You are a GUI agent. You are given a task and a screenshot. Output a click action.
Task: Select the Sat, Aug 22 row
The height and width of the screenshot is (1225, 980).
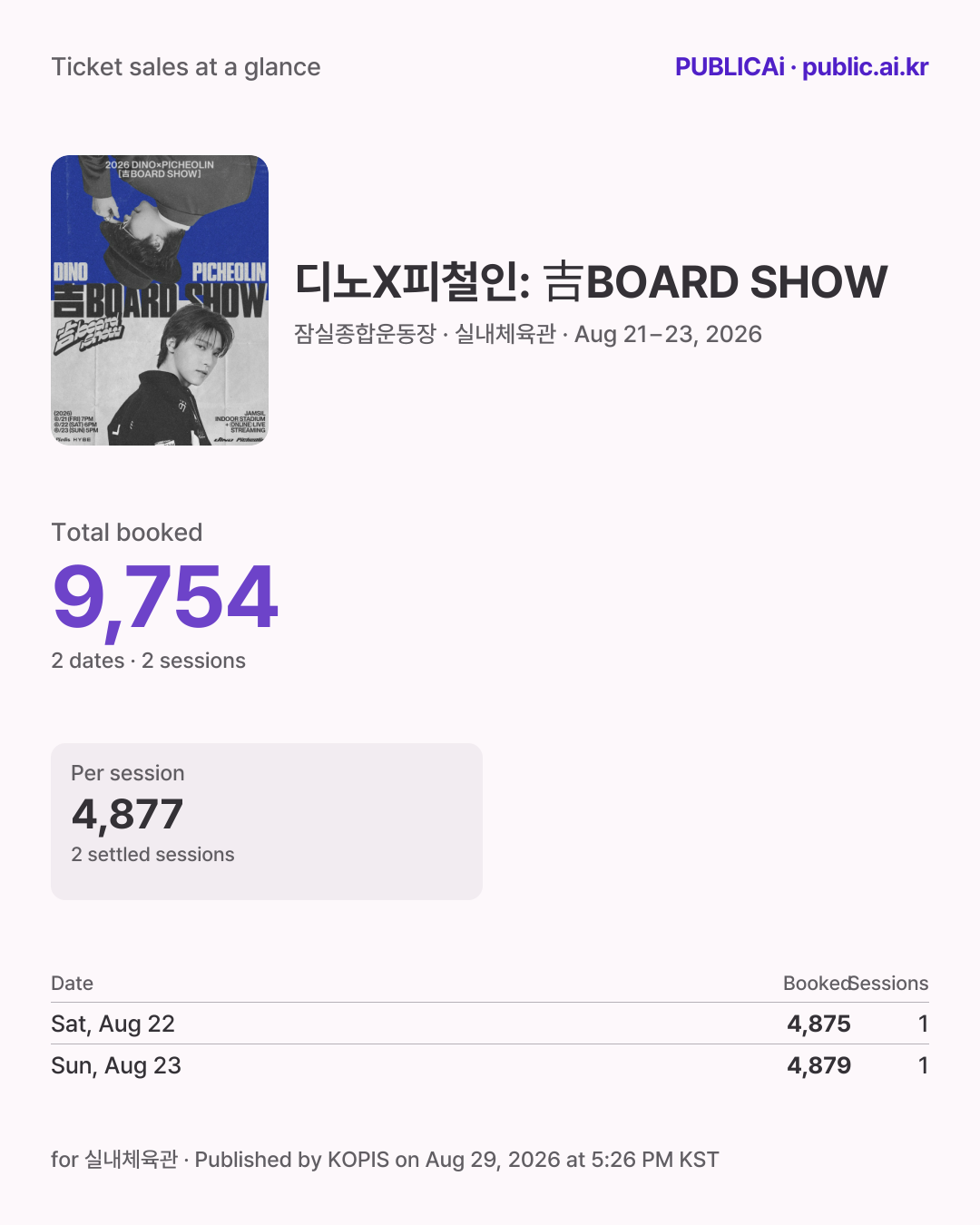click(x=490, y=1024)
